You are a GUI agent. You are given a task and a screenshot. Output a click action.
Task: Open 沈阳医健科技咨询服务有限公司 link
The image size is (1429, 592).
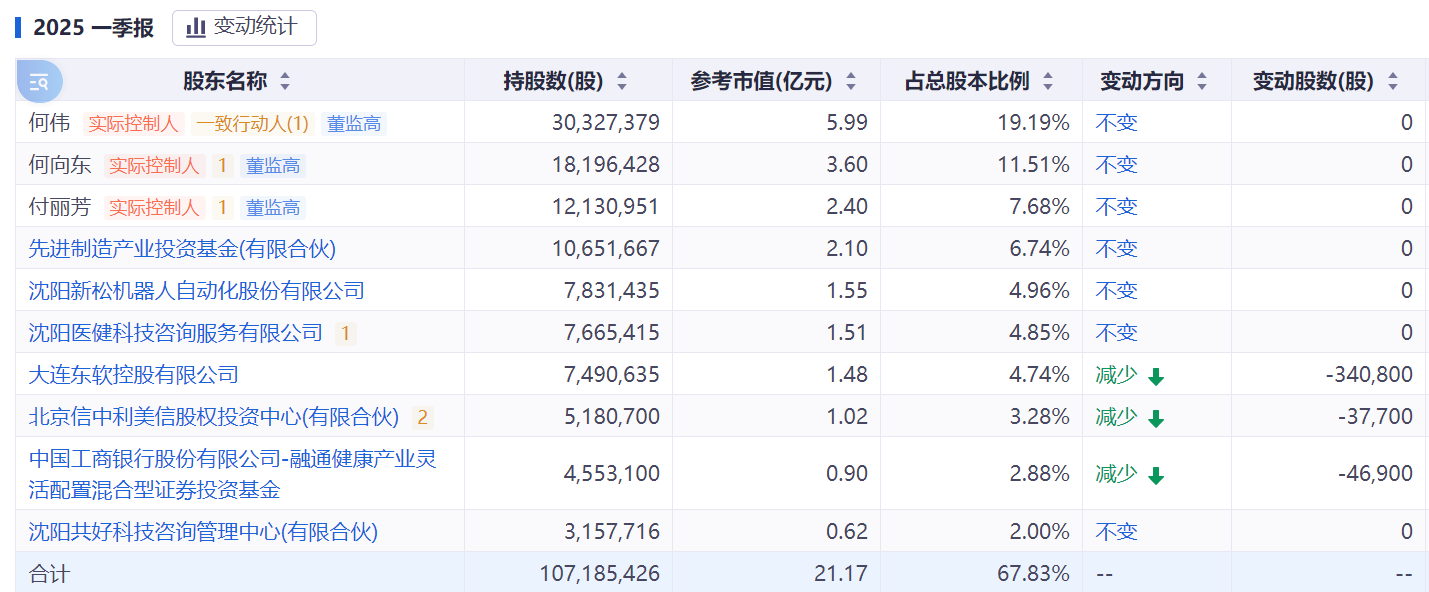pyautogui.click(x=176, y=333)
